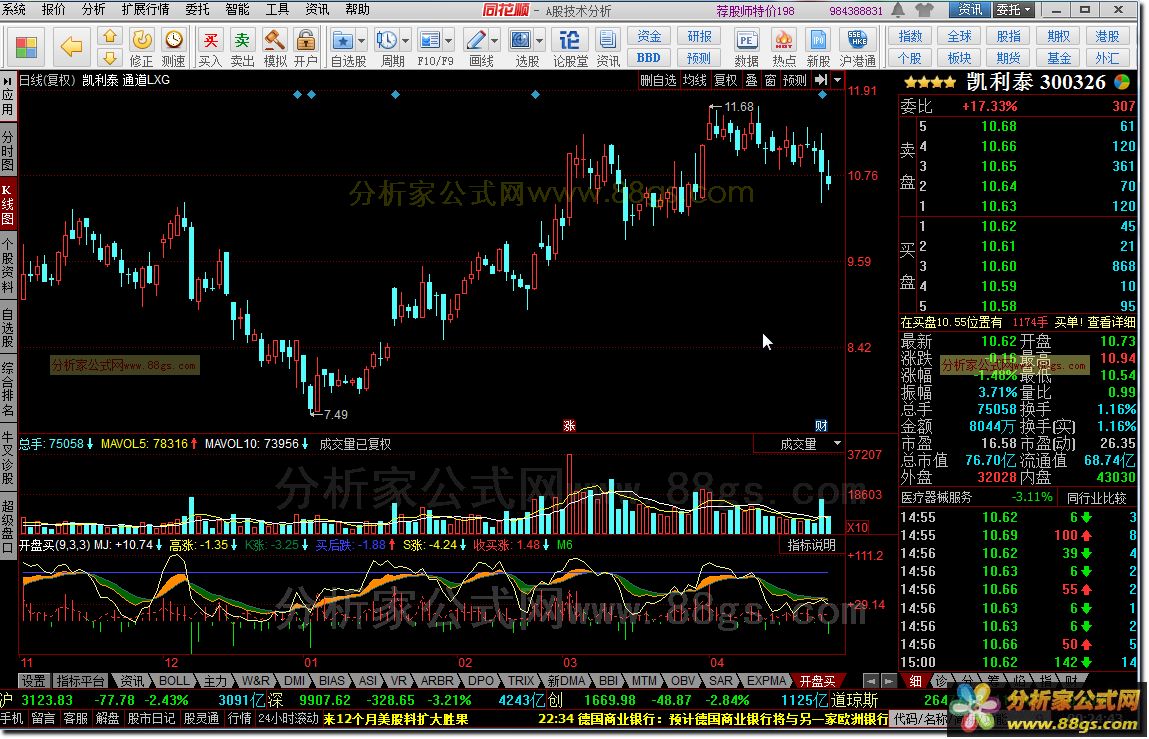Toggle the 均线 moving average display
Image resolution: width=1149 pixels, height=739 pixels.
point(695,80)
